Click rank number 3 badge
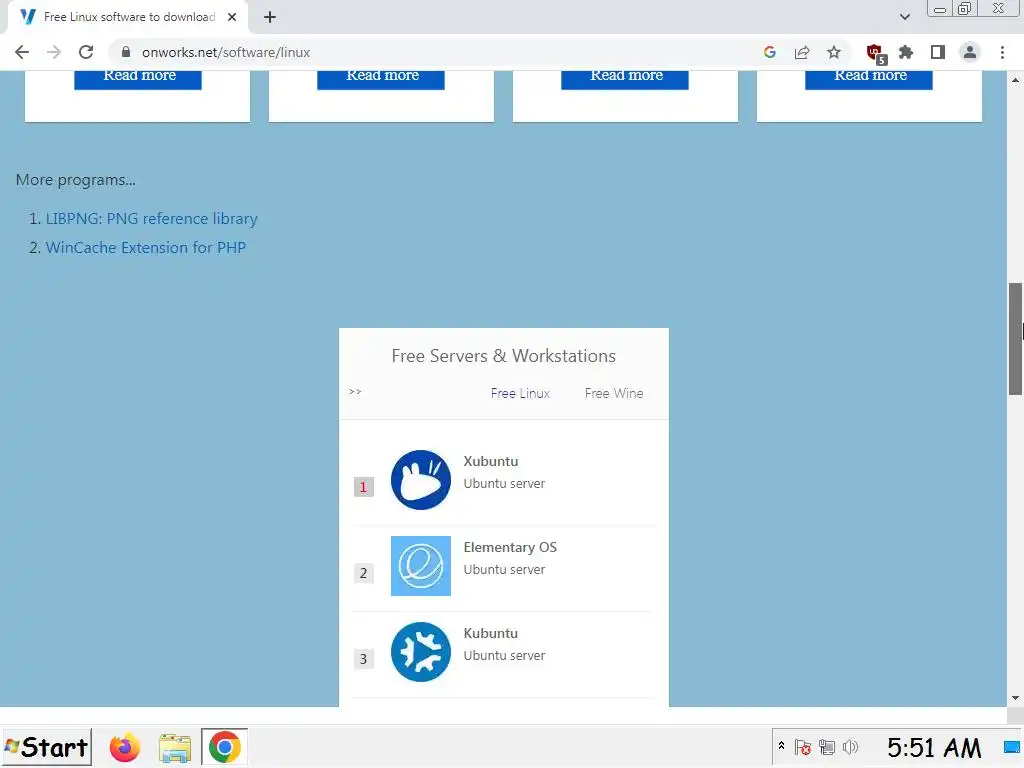 coord(364,659)
